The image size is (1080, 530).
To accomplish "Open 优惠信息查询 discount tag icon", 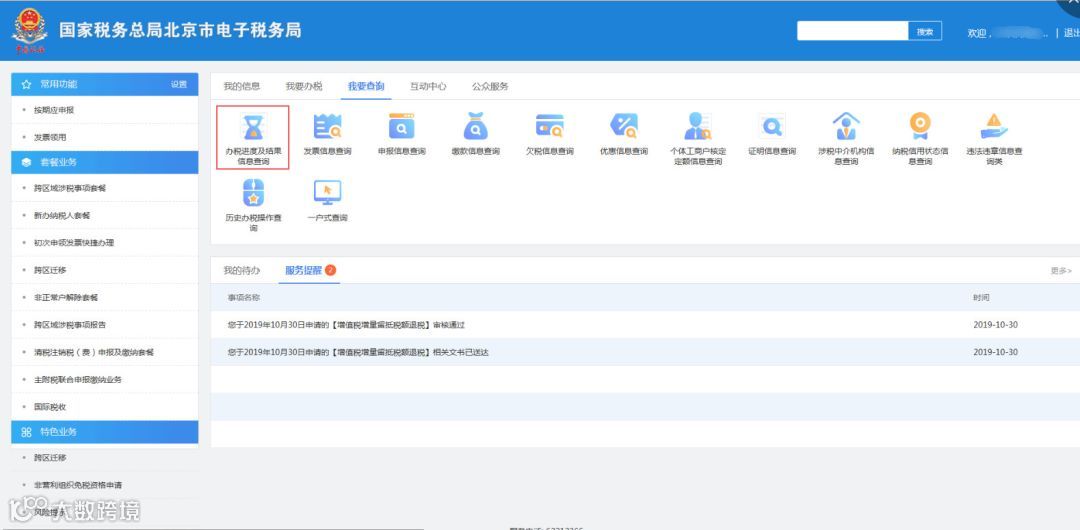I will (624, 127).
